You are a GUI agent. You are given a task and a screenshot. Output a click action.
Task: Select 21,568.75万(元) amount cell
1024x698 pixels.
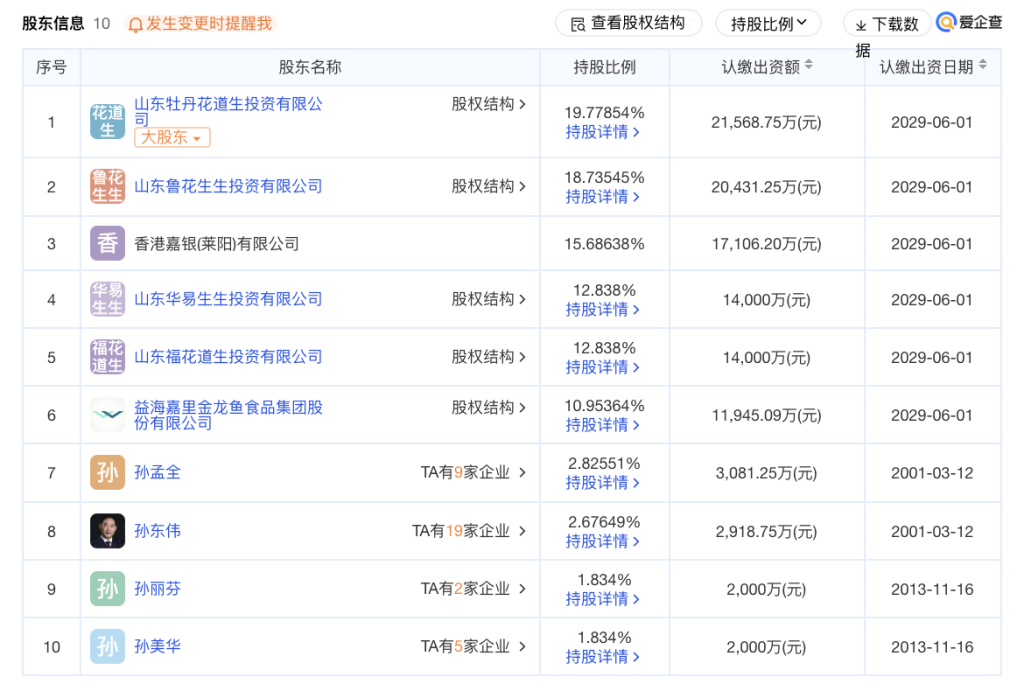tap(766, 123)
